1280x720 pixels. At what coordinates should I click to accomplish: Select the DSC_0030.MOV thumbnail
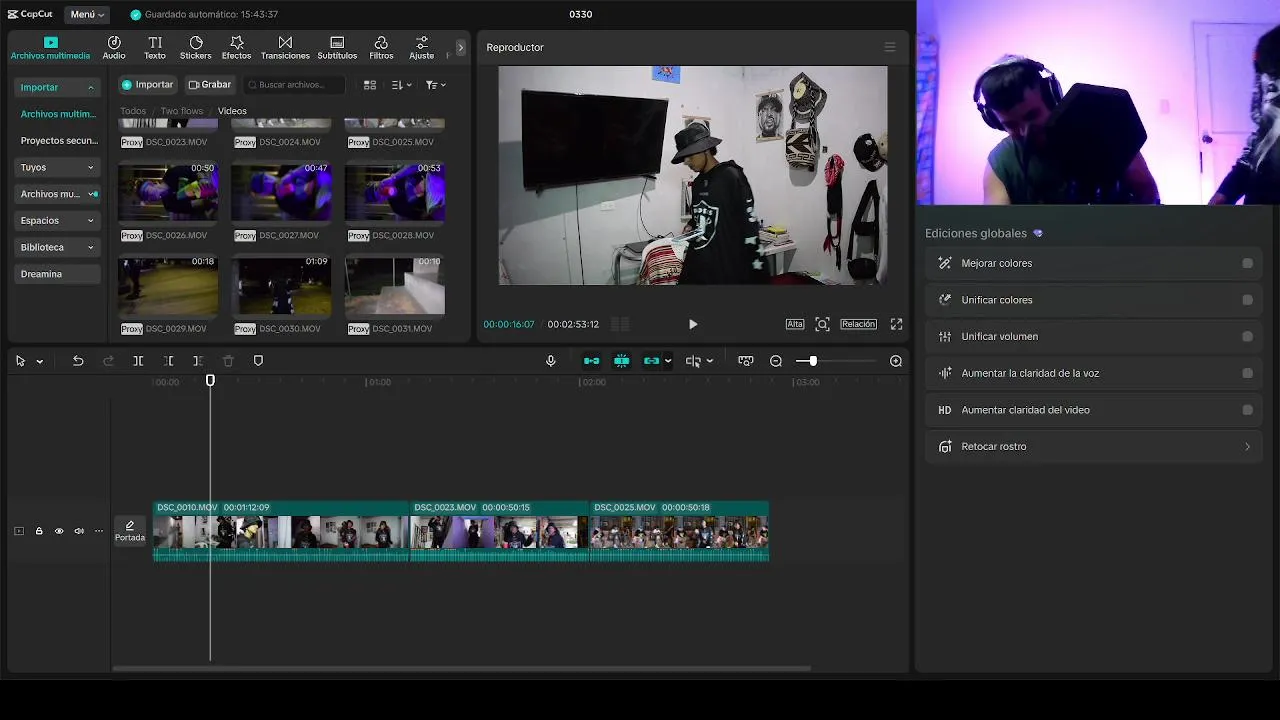[281, 286]
